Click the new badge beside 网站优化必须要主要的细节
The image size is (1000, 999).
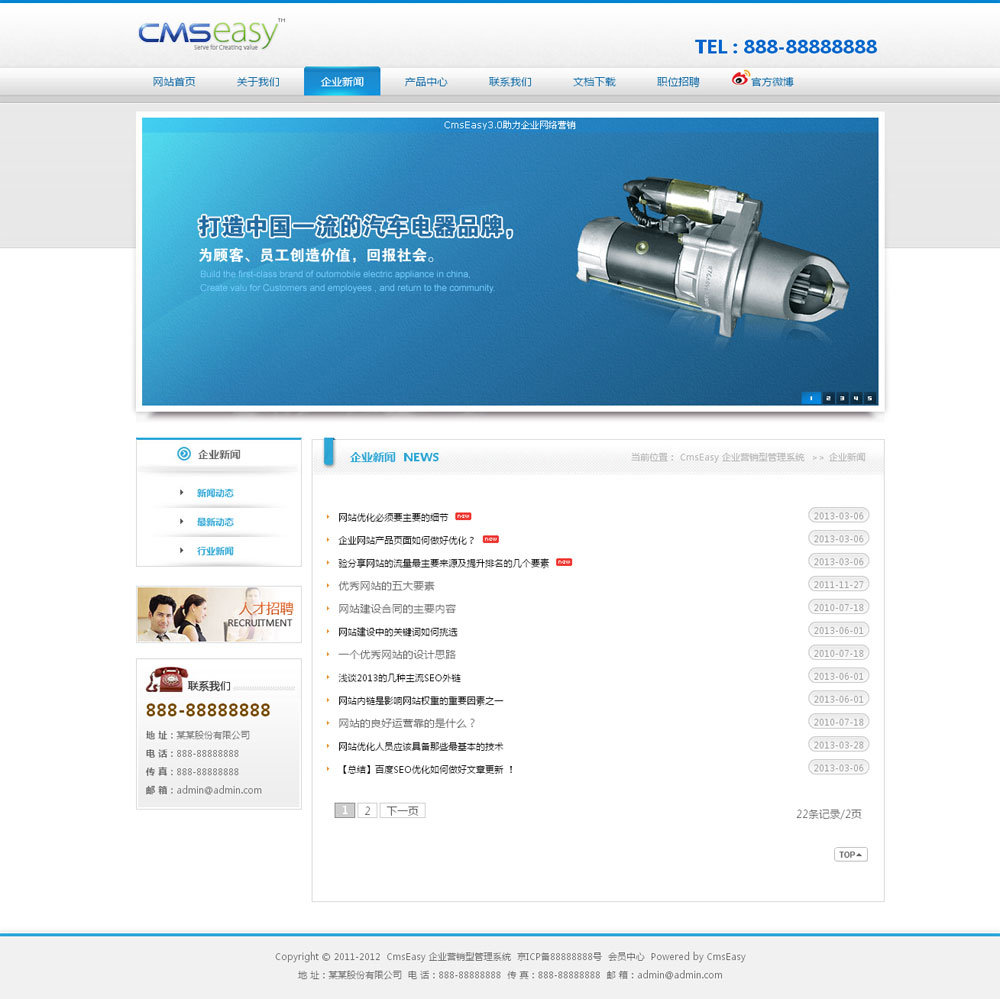(x=463, y=516)
